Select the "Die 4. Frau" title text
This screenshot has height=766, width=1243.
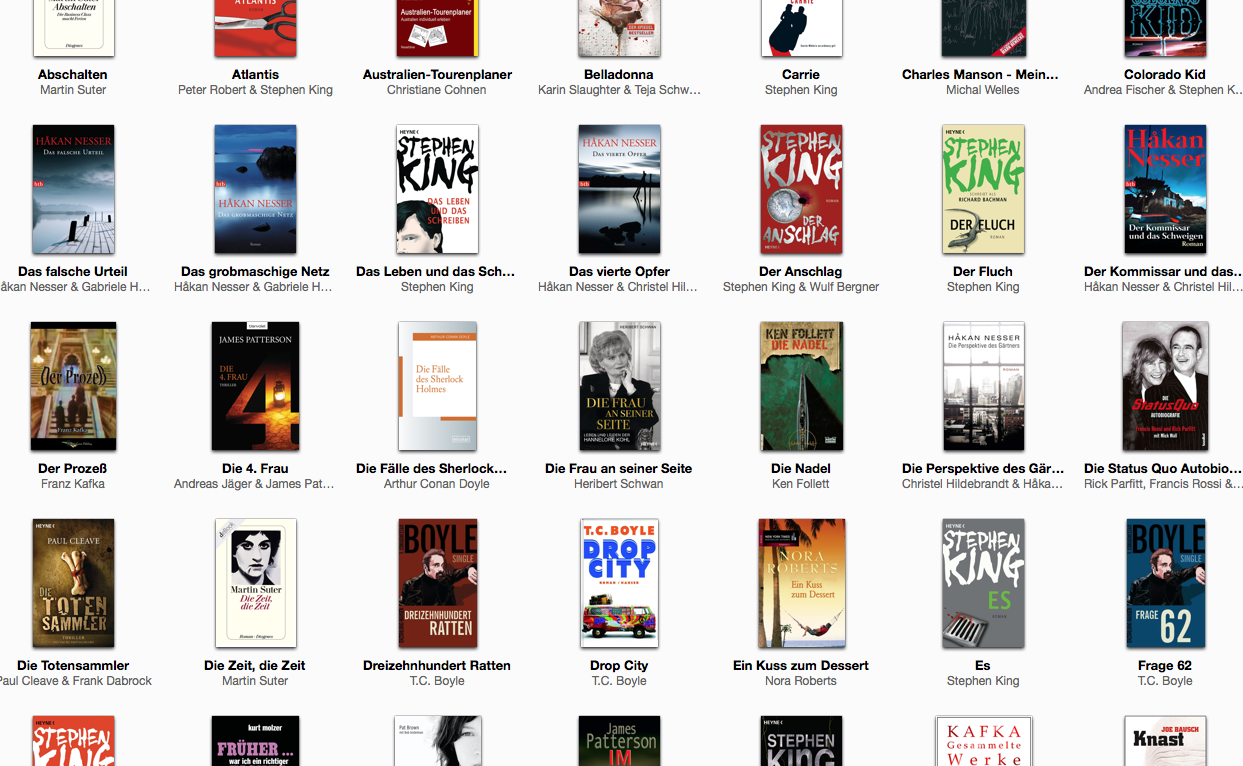click(255, 468)
